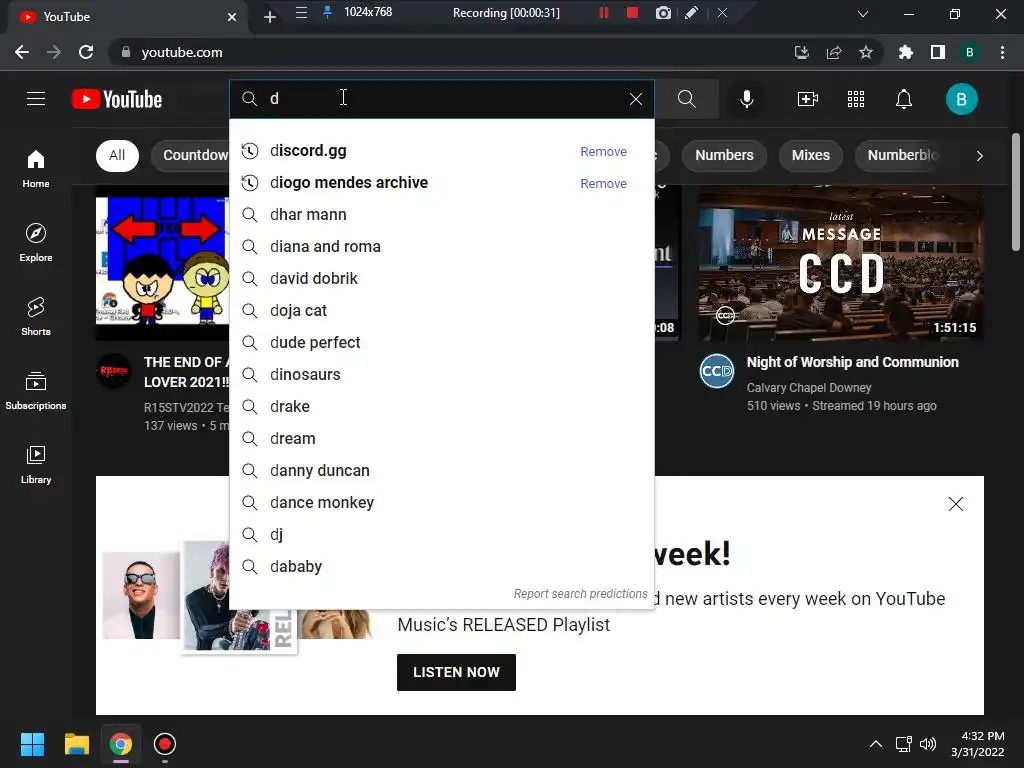Open the recorder toolbar menu lines icon
Screen dimensions: 1024x768
301,12
